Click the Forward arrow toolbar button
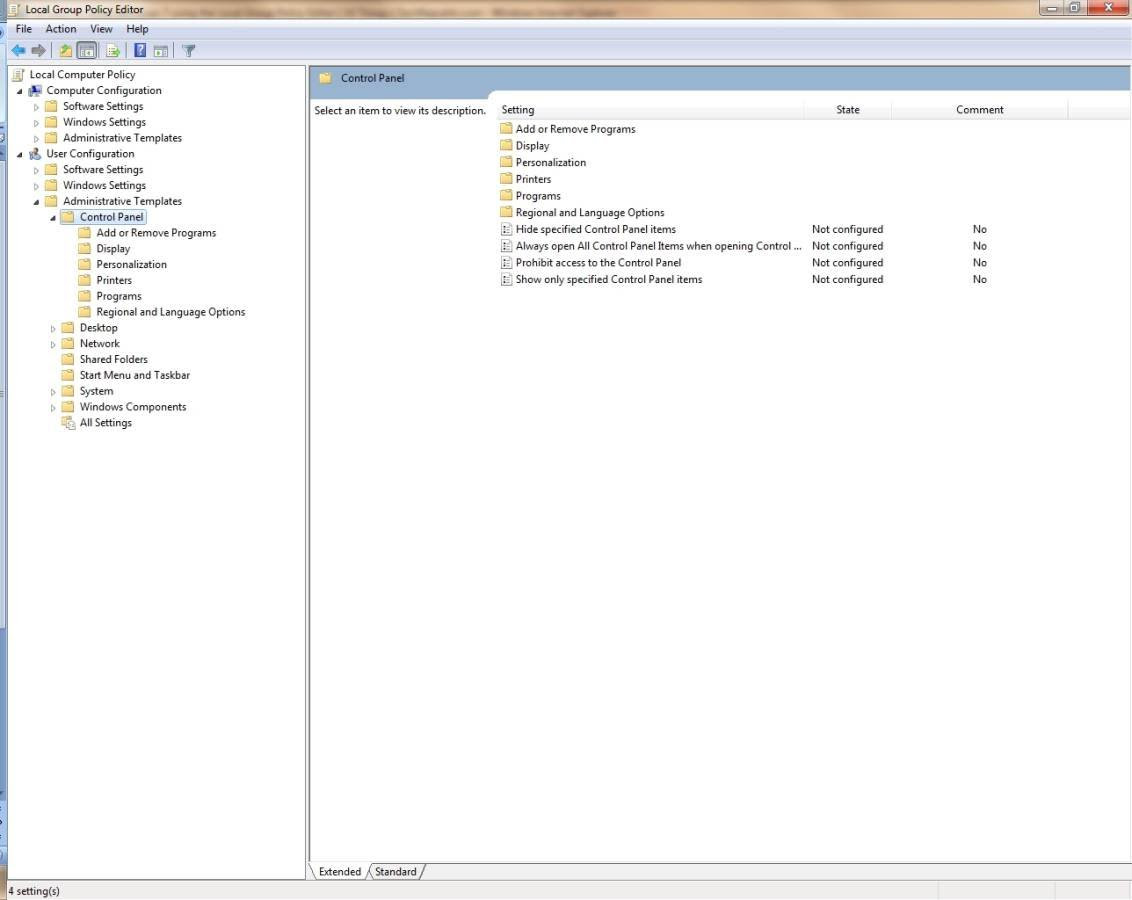The width and height of the screenshot is (1132, 900). pos(38,51)
